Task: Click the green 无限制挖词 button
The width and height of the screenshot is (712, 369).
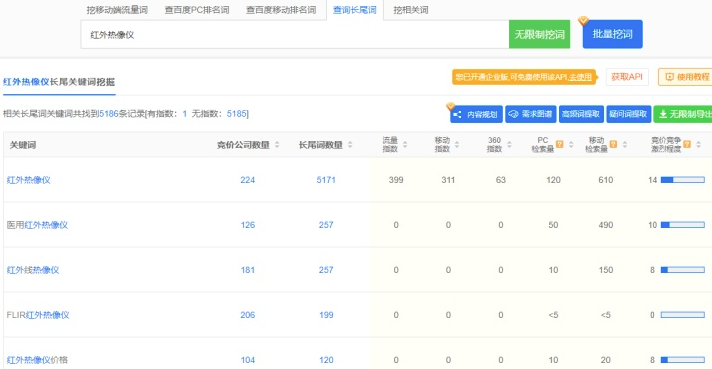Action: [539, 34]
